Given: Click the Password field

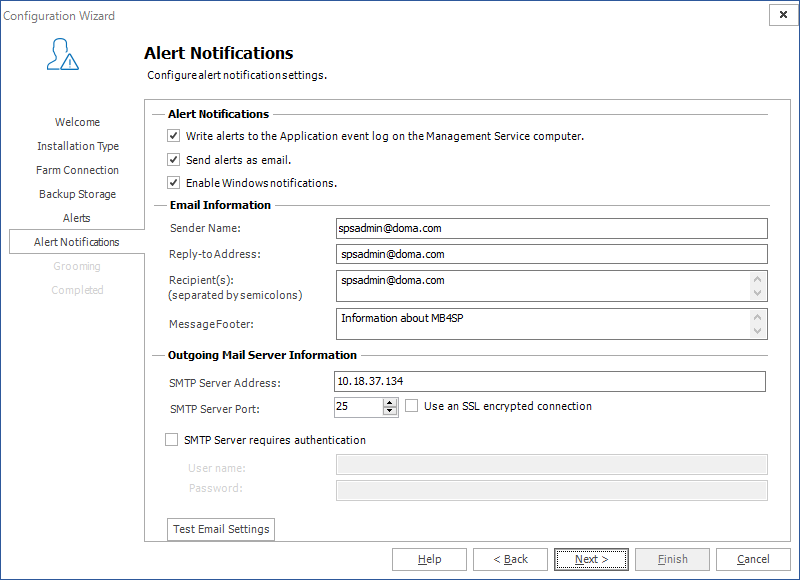Looking at the screenshot, I should point(552,490).
